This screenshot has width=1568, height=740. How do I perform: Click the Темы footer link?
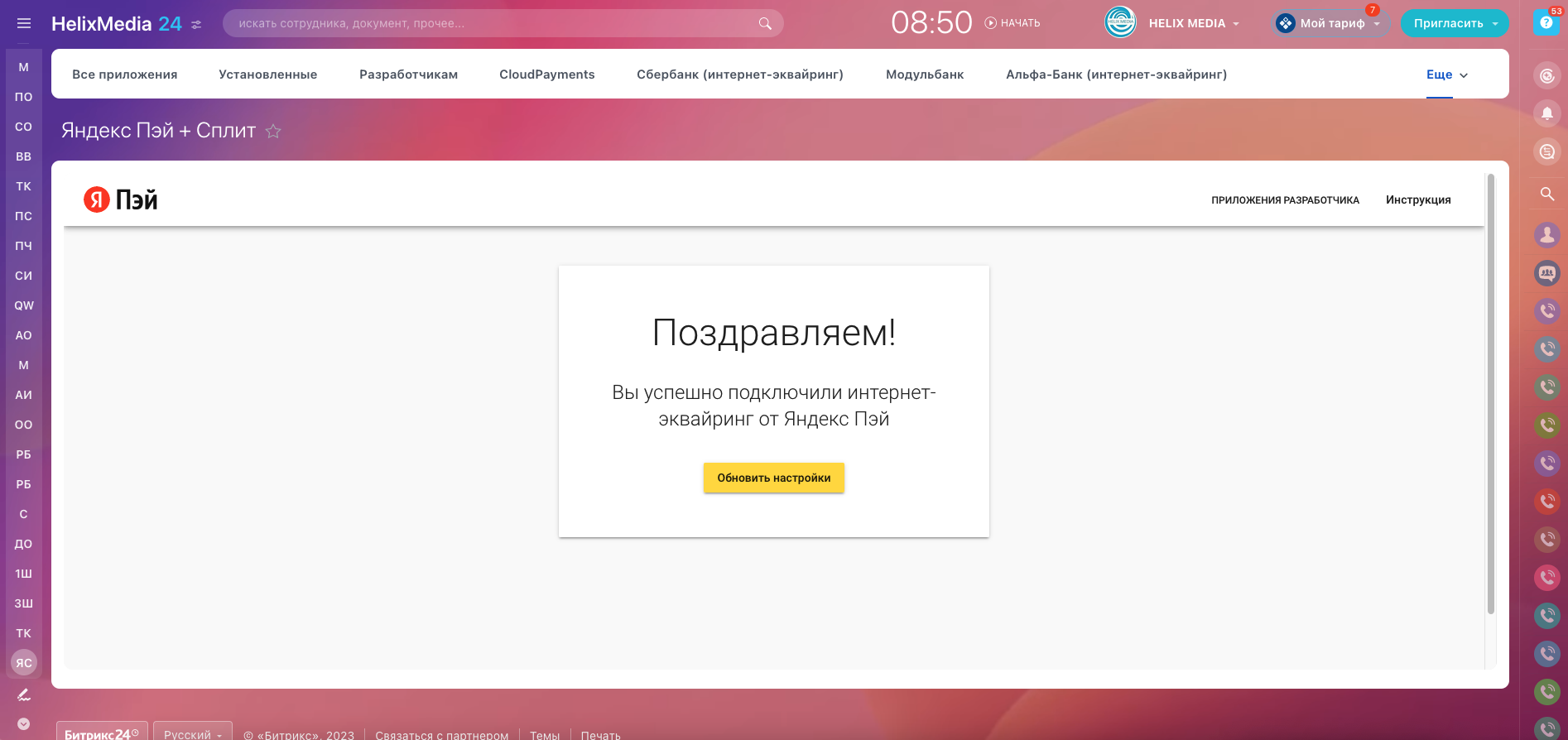pyautogui.click(x=545, y=735)
